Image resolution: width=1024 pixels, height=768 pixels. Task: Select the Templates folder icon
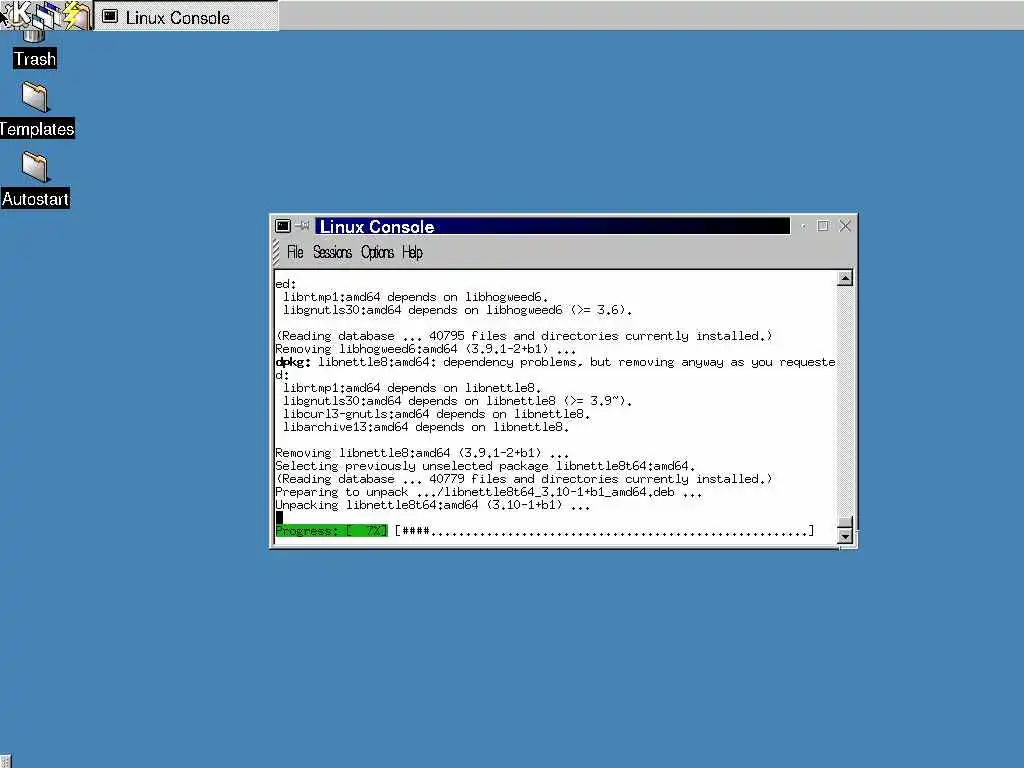point(36,110)
